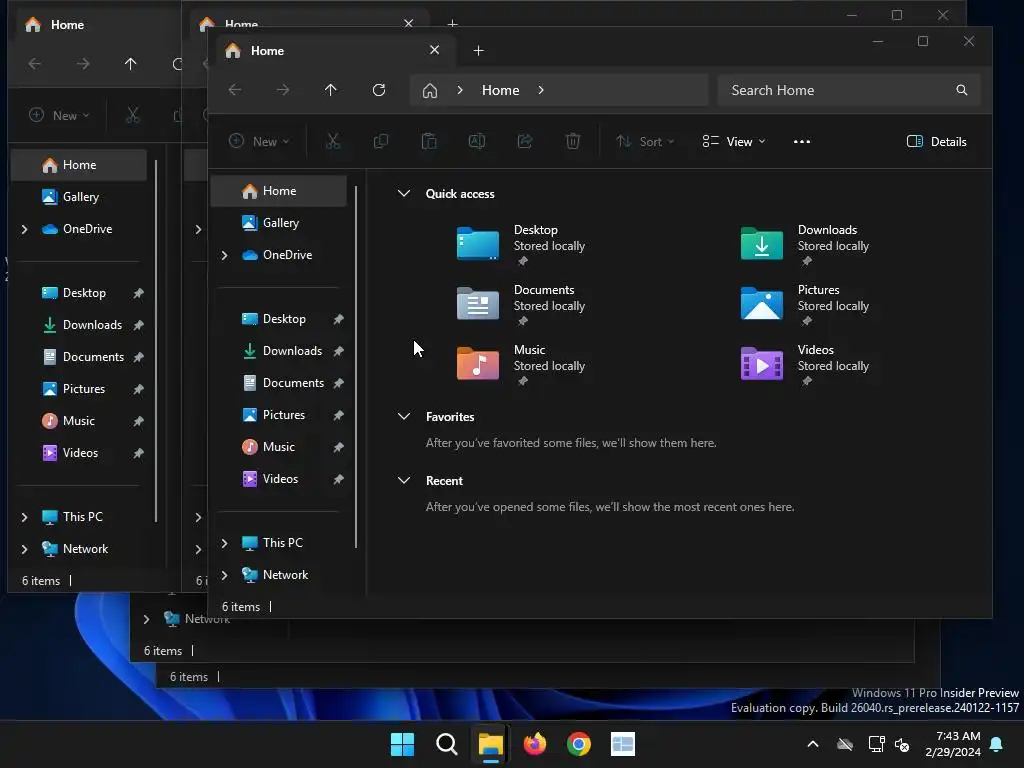Unpin Music in front window sidebar
The image size is (1024, 768).
[338, 447]
